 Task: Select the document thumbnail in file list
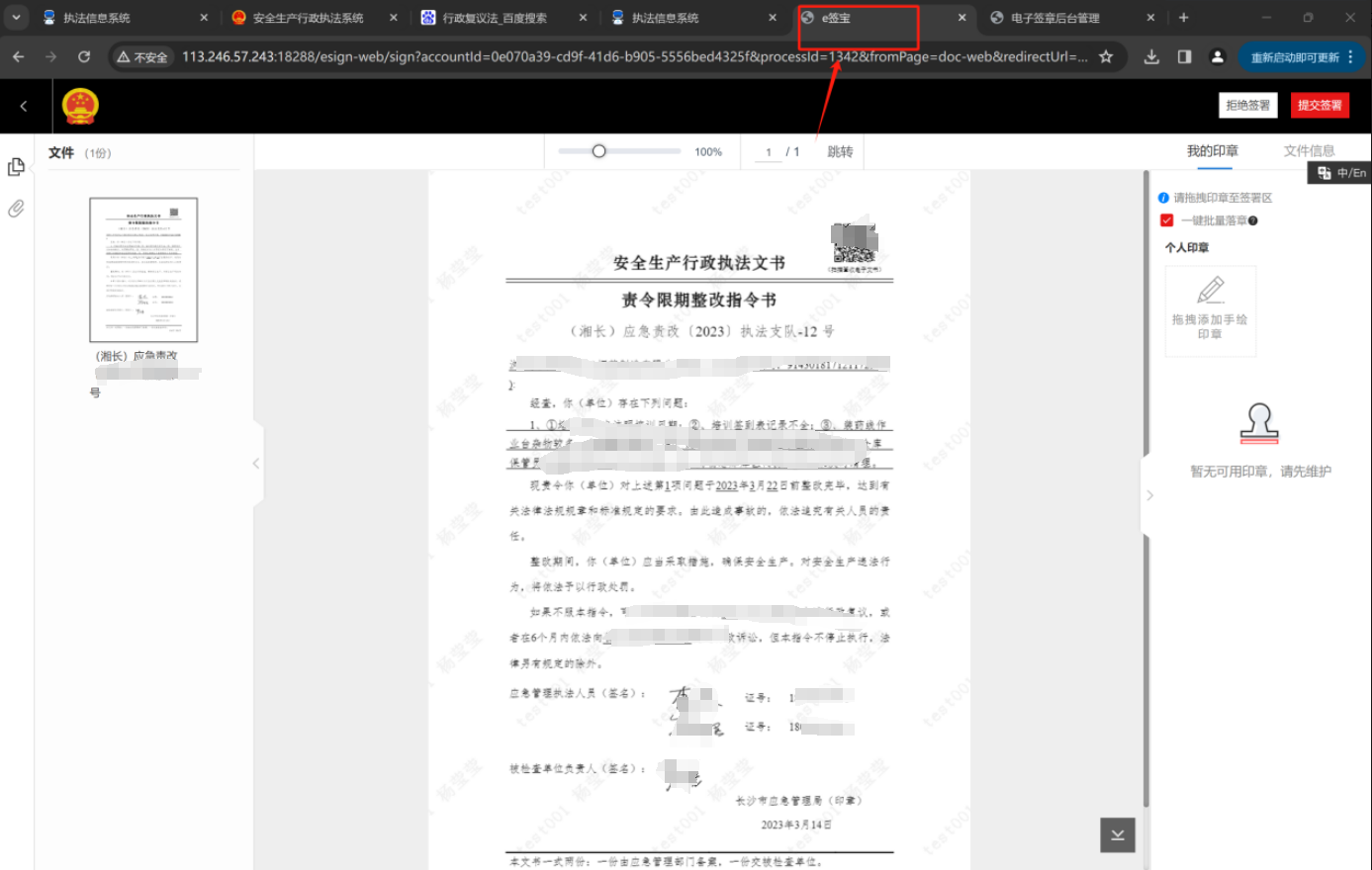[x=143, y=270]
